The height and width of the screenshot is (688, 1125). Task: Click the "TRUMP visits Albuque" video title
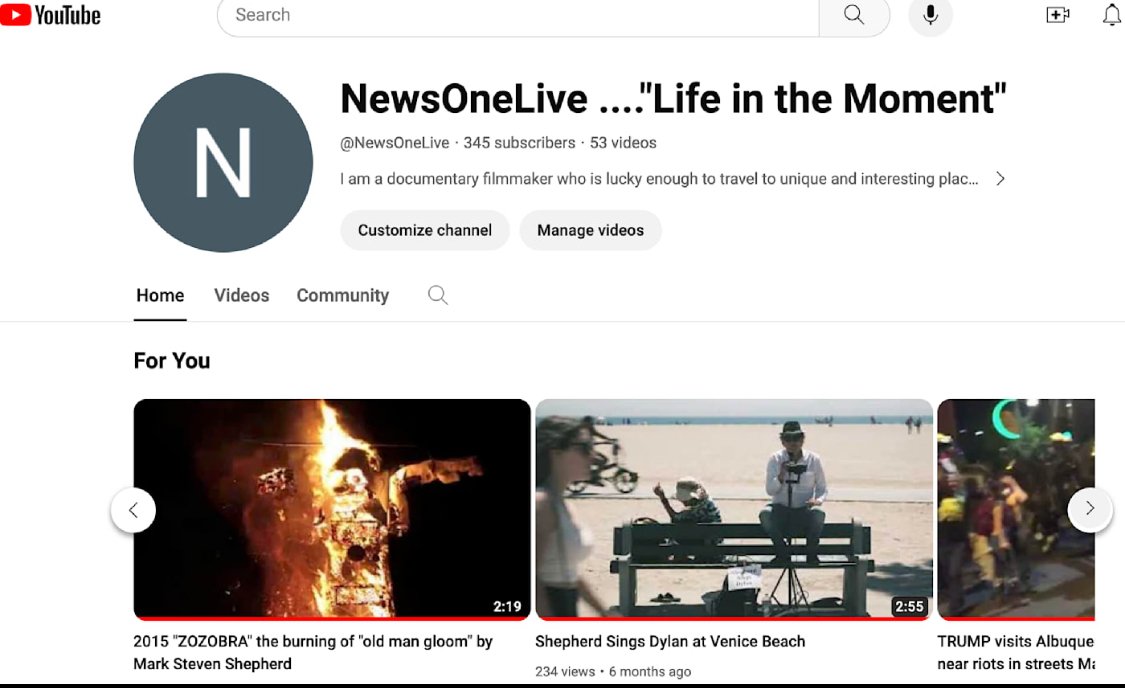pos(1015,652)
